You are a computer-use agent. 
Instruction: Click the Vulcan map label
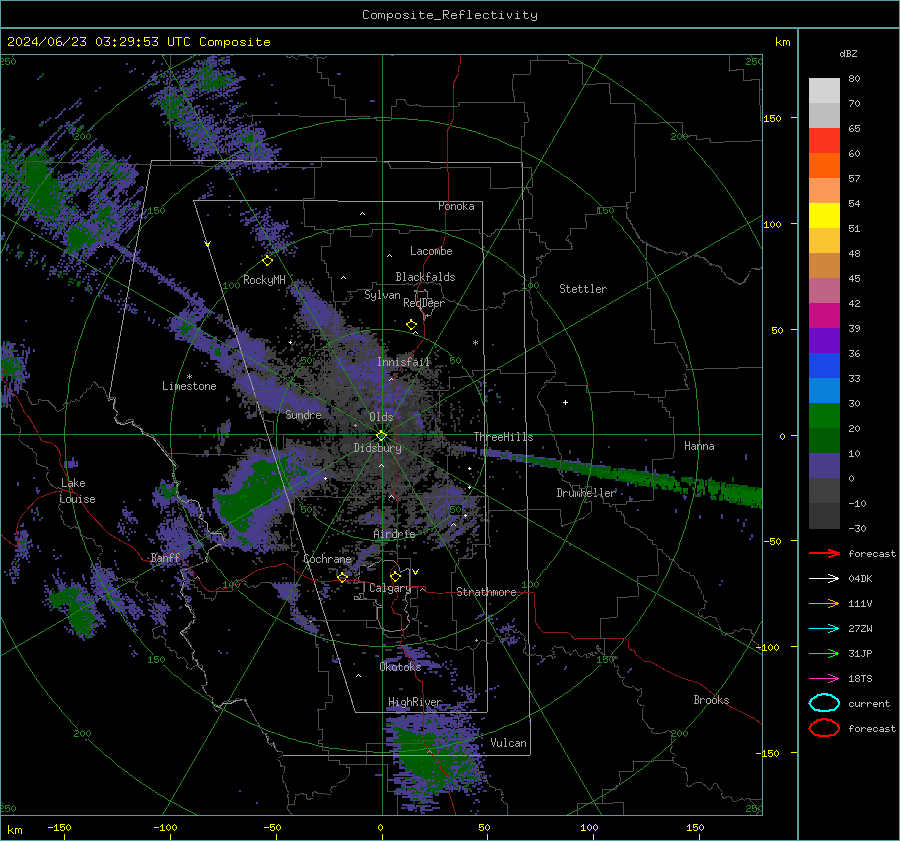(508, 743)
